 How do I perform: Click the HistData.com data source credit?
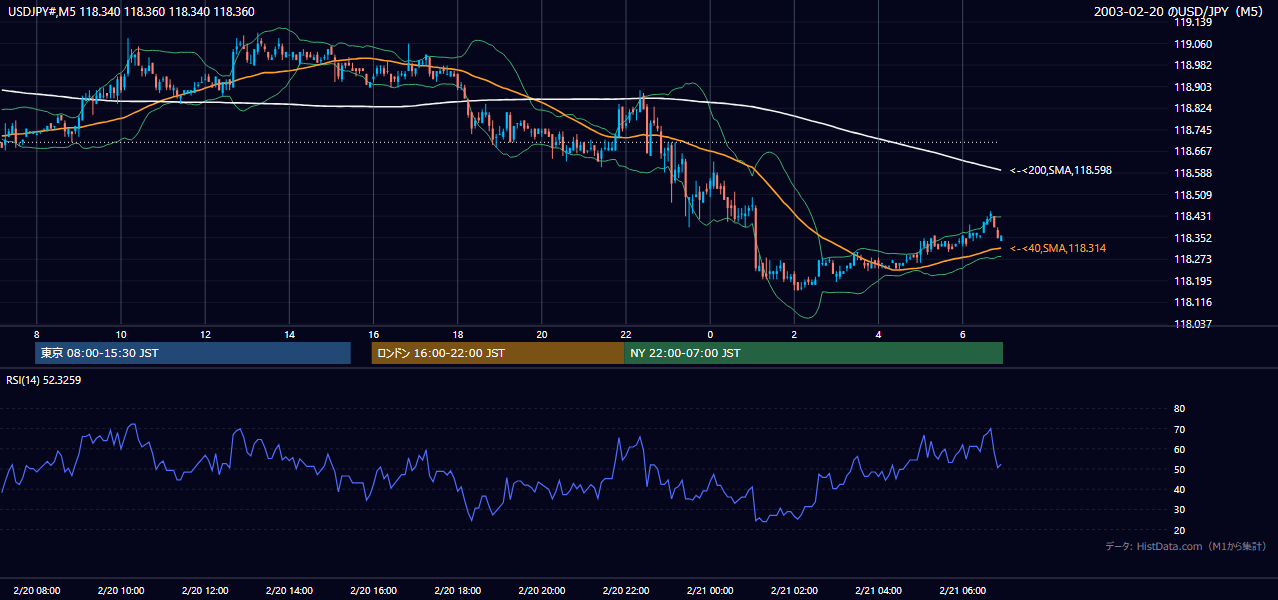1186,546
